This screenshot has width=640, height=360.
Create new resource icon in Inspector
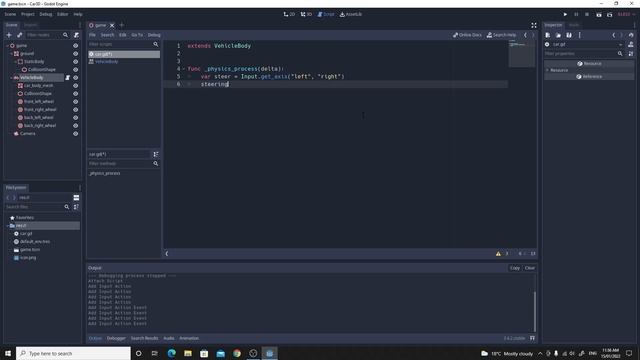(x=548, y=35)
